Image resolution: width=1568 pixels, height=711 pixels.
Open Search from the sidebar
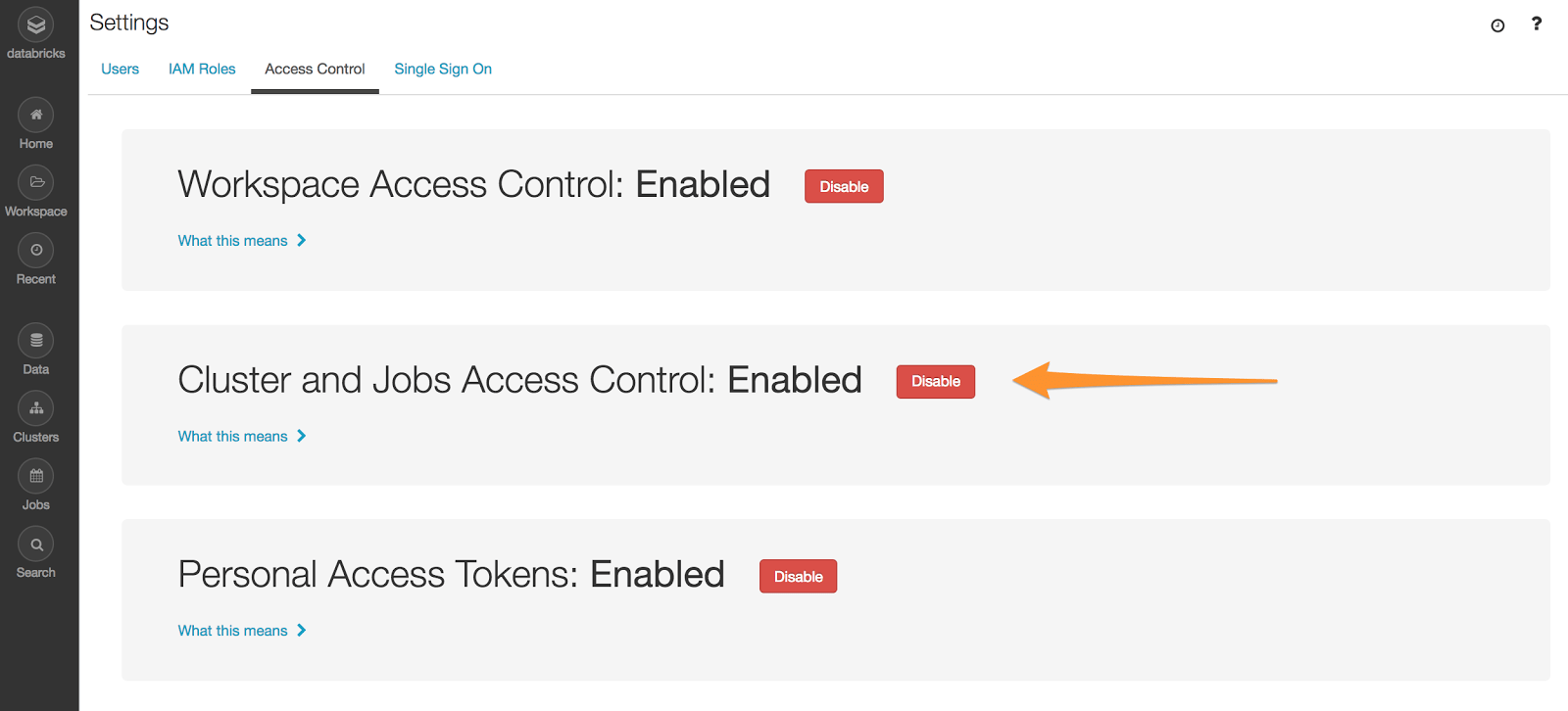[35, 543]
